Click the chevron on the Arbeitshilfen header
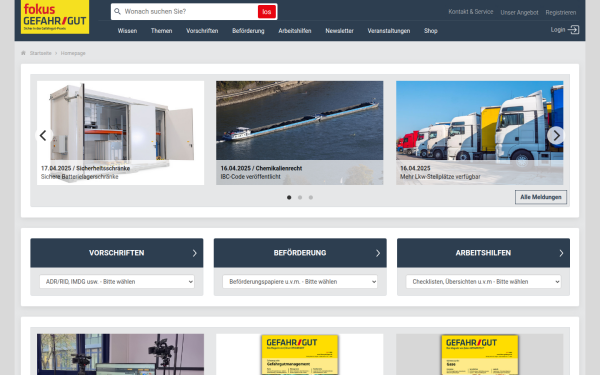600x375 pixels. [x=561, y=253]
